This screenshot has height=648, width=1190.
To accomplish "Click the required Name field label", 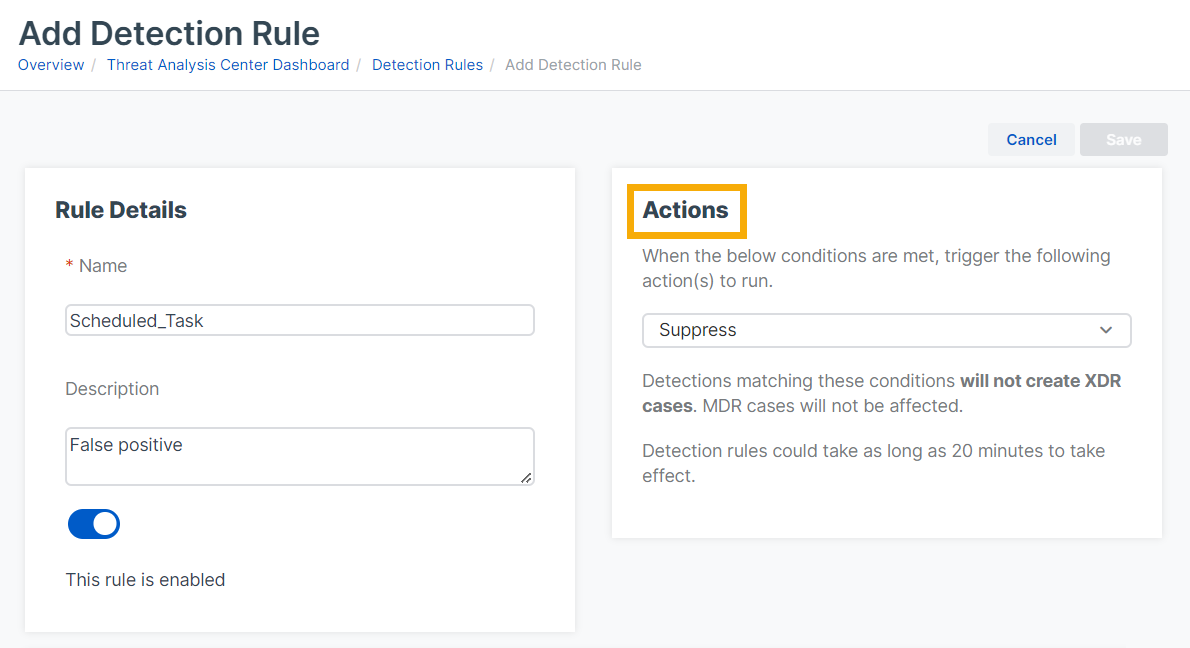I will point(102,266).
